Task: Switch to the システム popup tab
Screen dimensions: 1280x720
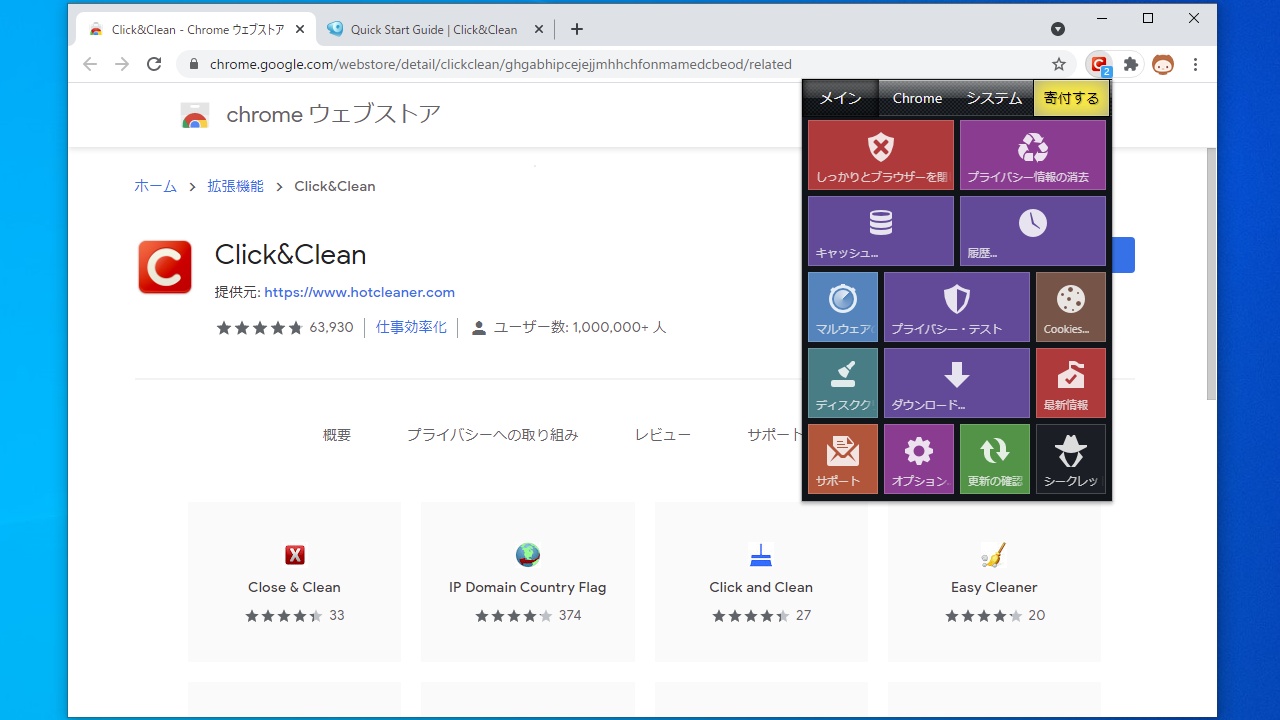Action: 994,98
